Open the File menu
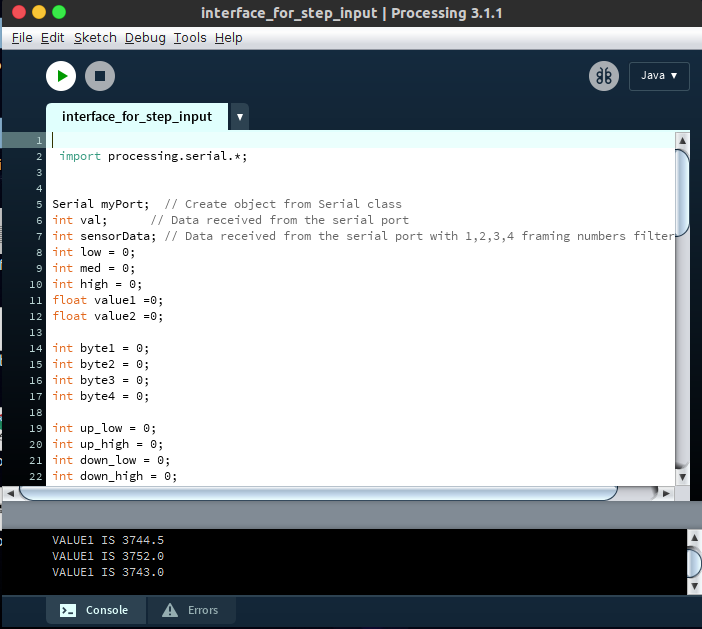Viewport: 702px width, 629px height. (x=22, y=38)
